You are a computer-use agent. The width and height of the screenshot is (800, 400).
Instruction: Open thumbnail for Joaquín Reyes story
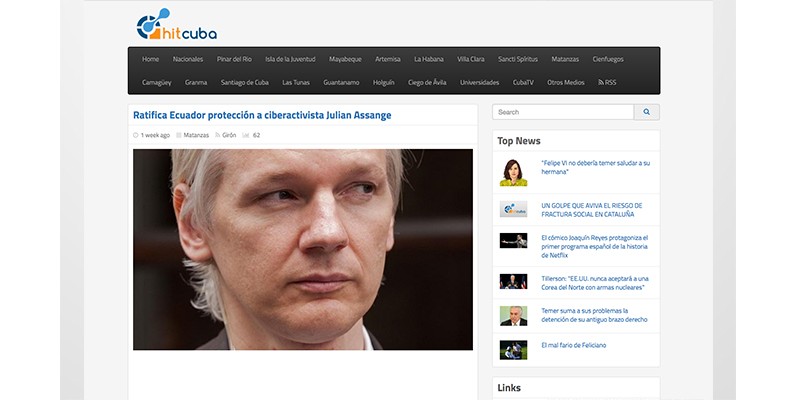(513, 240)
